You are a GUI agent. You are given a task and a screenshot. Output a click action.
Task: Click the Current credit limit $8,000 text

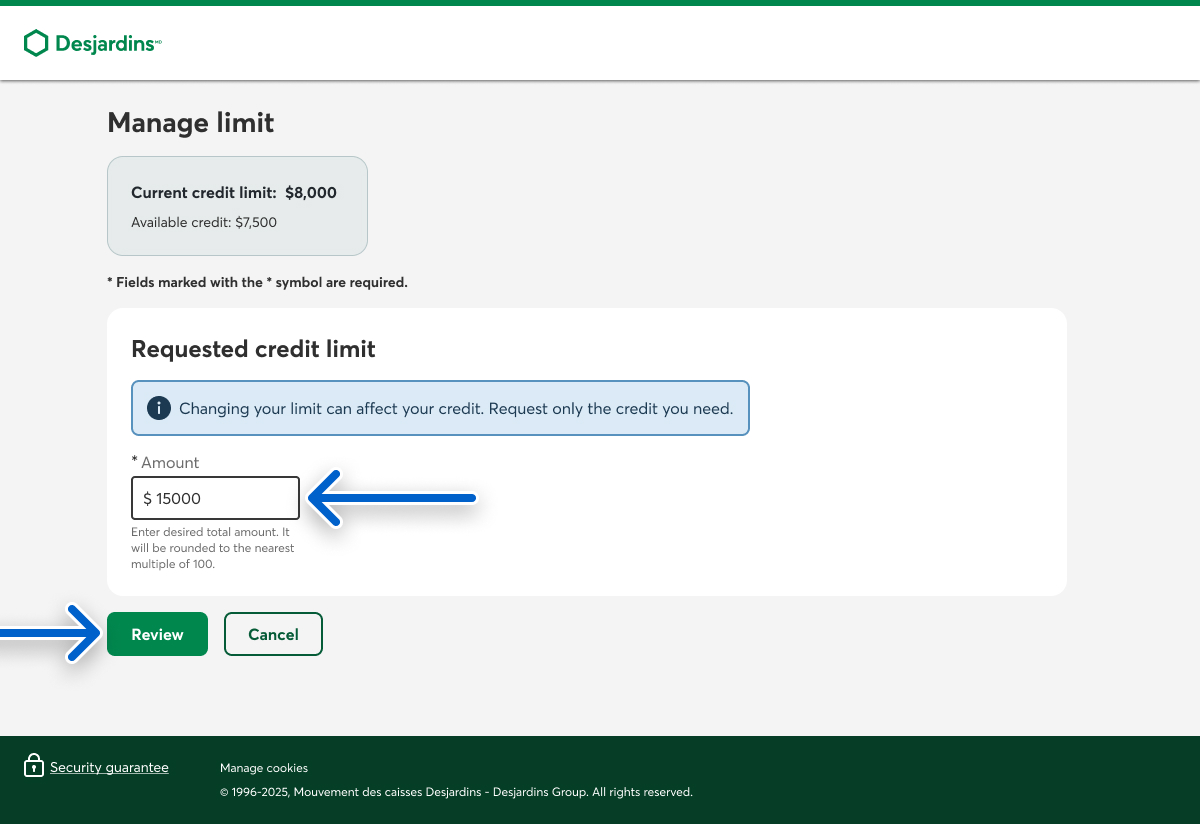[x=234, y=193]
